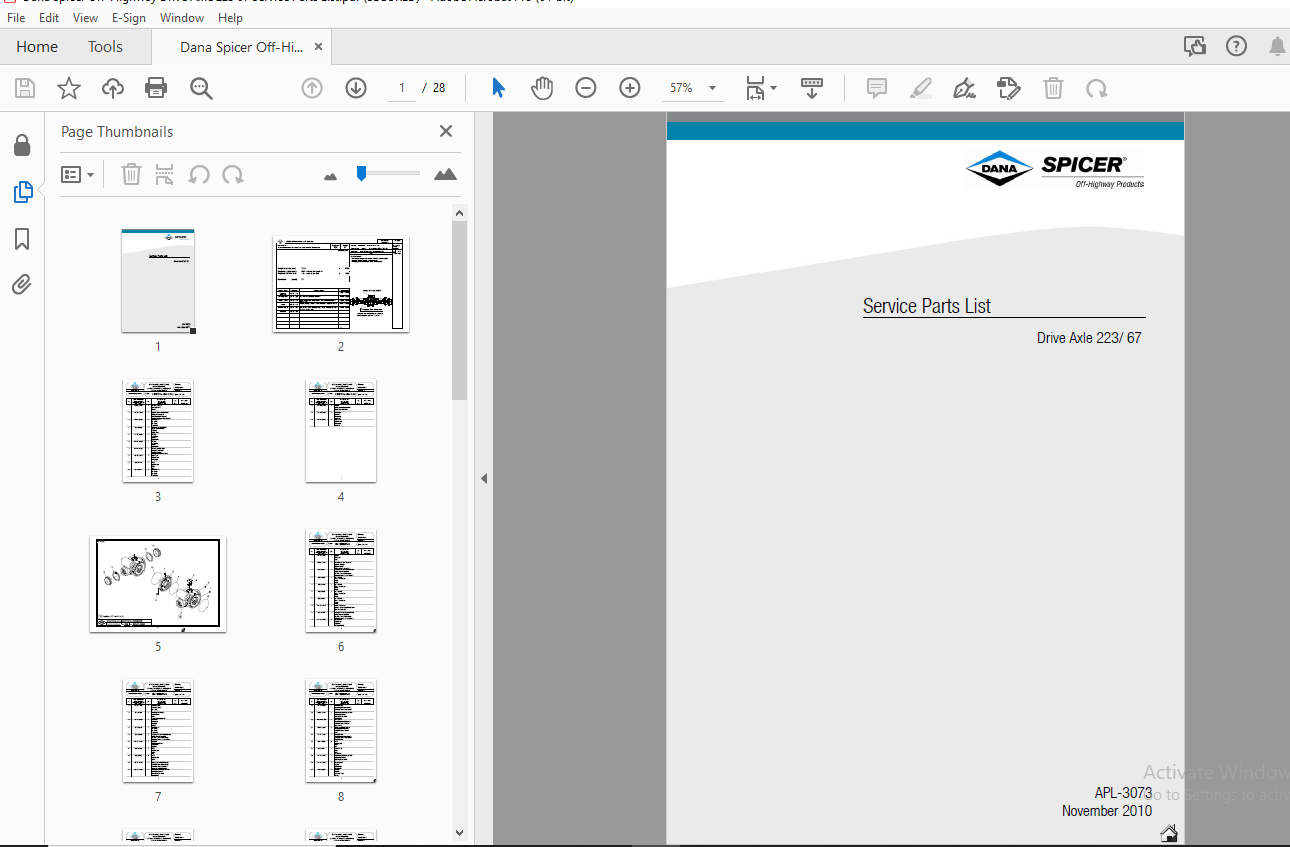Rotate the page with the toolbar rotate icon

1097,88
